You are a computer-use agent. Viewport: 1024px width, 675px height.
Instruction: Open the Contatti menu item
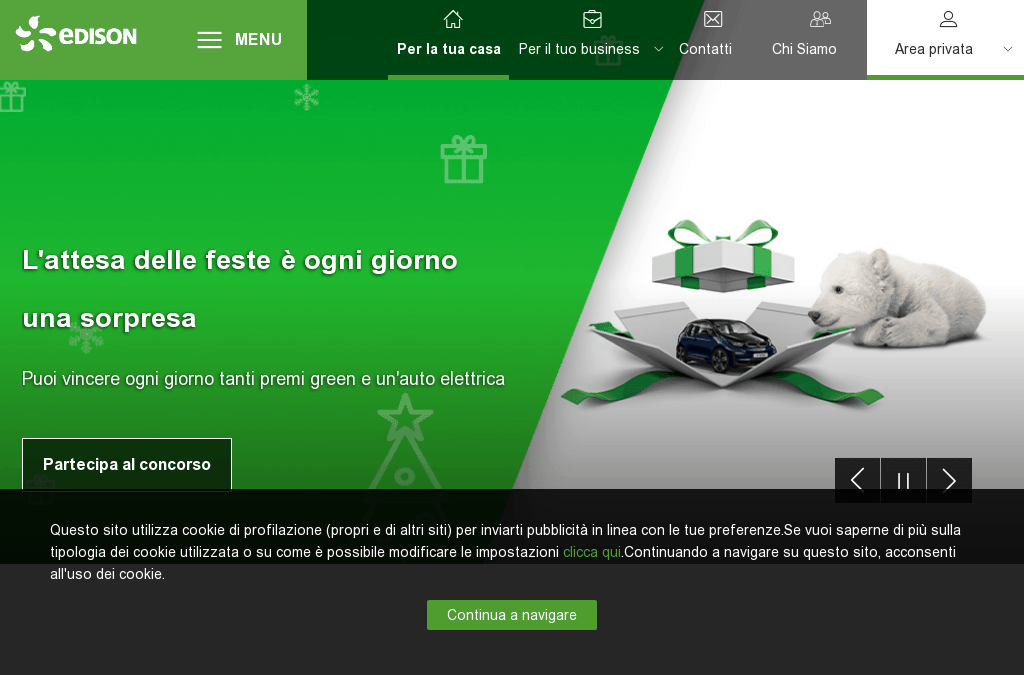[705, 49]
